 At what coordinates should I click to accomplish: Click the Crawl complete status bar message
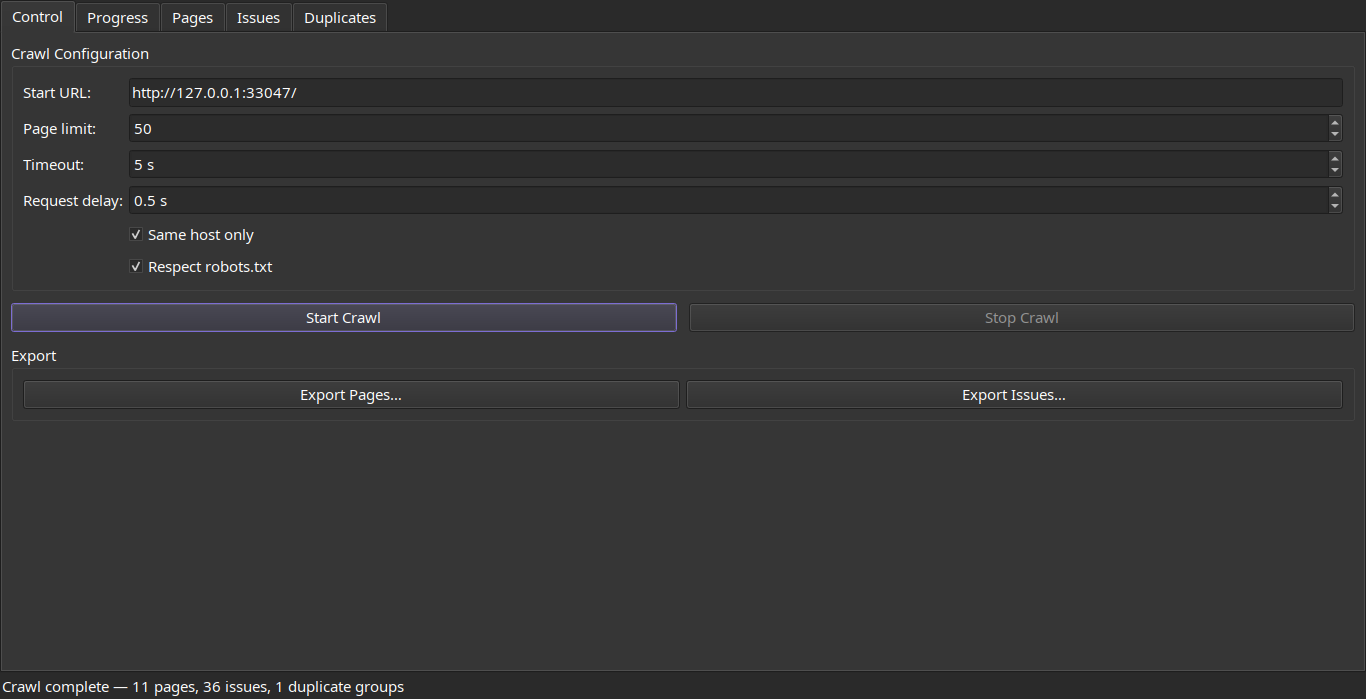click(204, 687)
